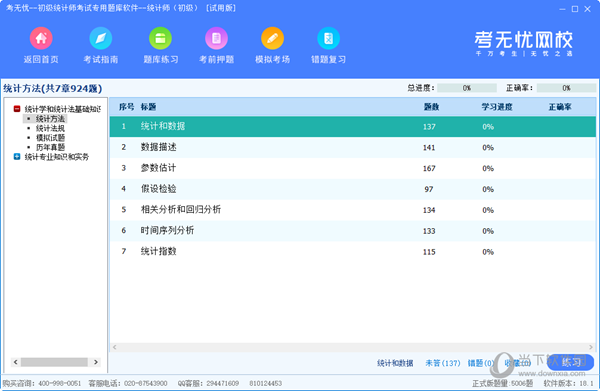This screenshot has height=391, width=600.
Task: Click the 正确率 column header
Action: (x=560, y=107)
